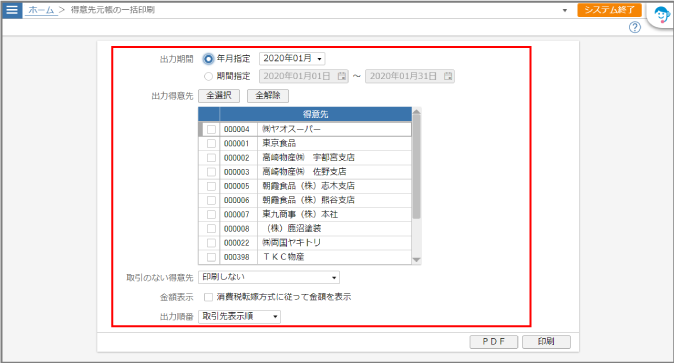Click the システム終了 button

click(x=609, y=10)
